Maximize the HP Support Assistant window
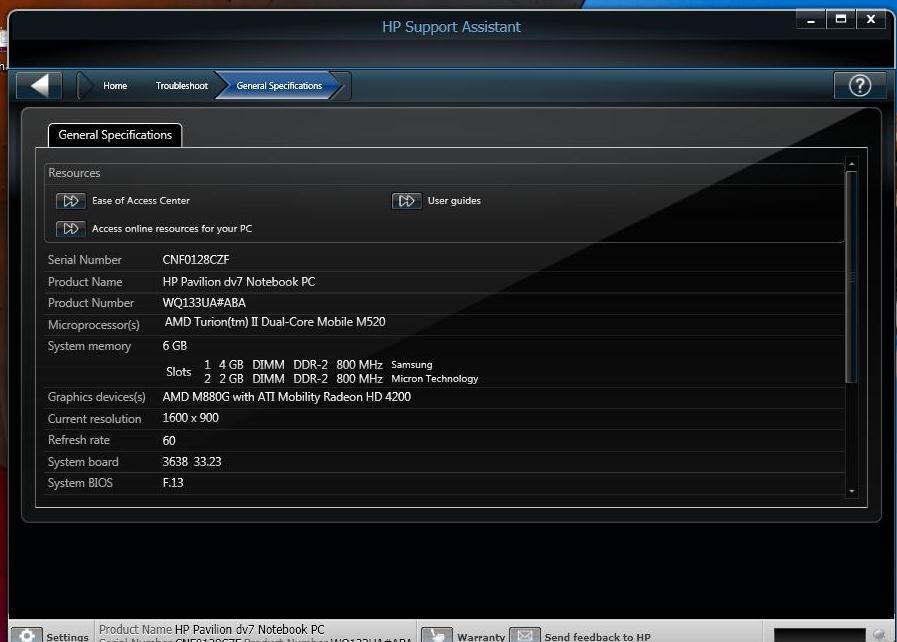This screenshot has height=642, width=897. point(840,19)
